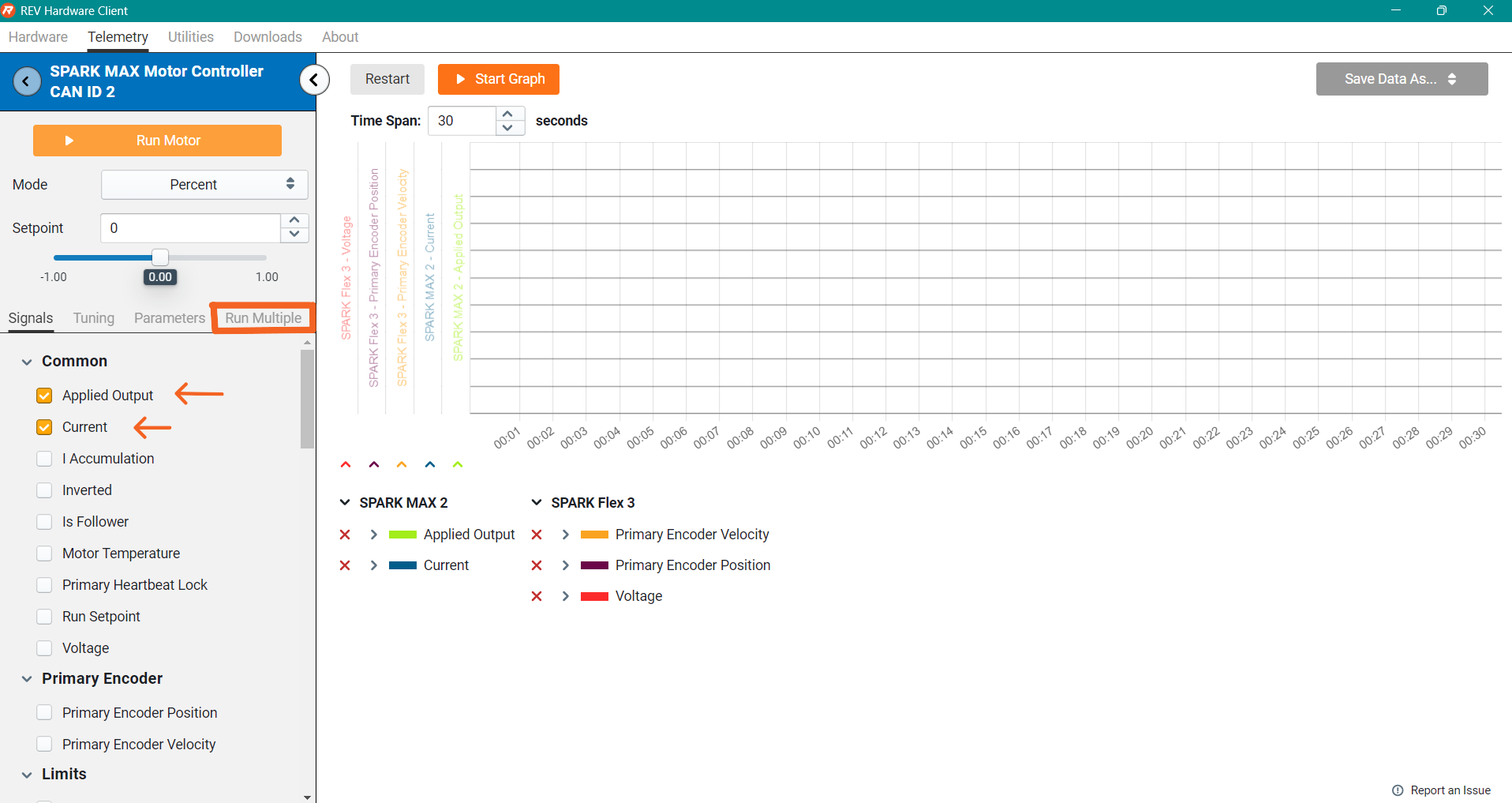Click the Restart button
The width and height of the screenshot is (1512, 803).
(387, 79)
